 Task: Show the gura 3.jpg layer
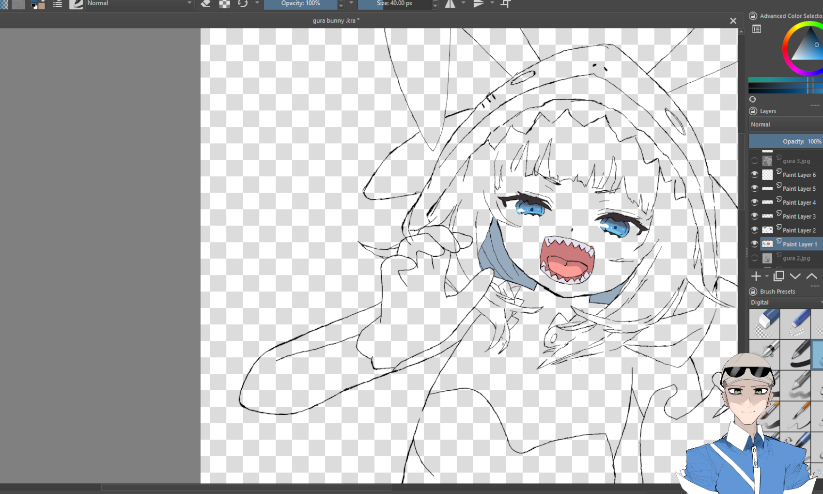tap(754, 161)
